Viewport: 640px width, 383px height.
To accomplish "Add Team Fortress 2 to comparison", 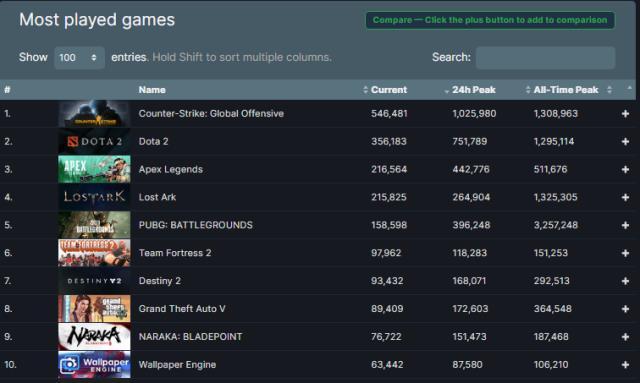I will tap(625, 253).
